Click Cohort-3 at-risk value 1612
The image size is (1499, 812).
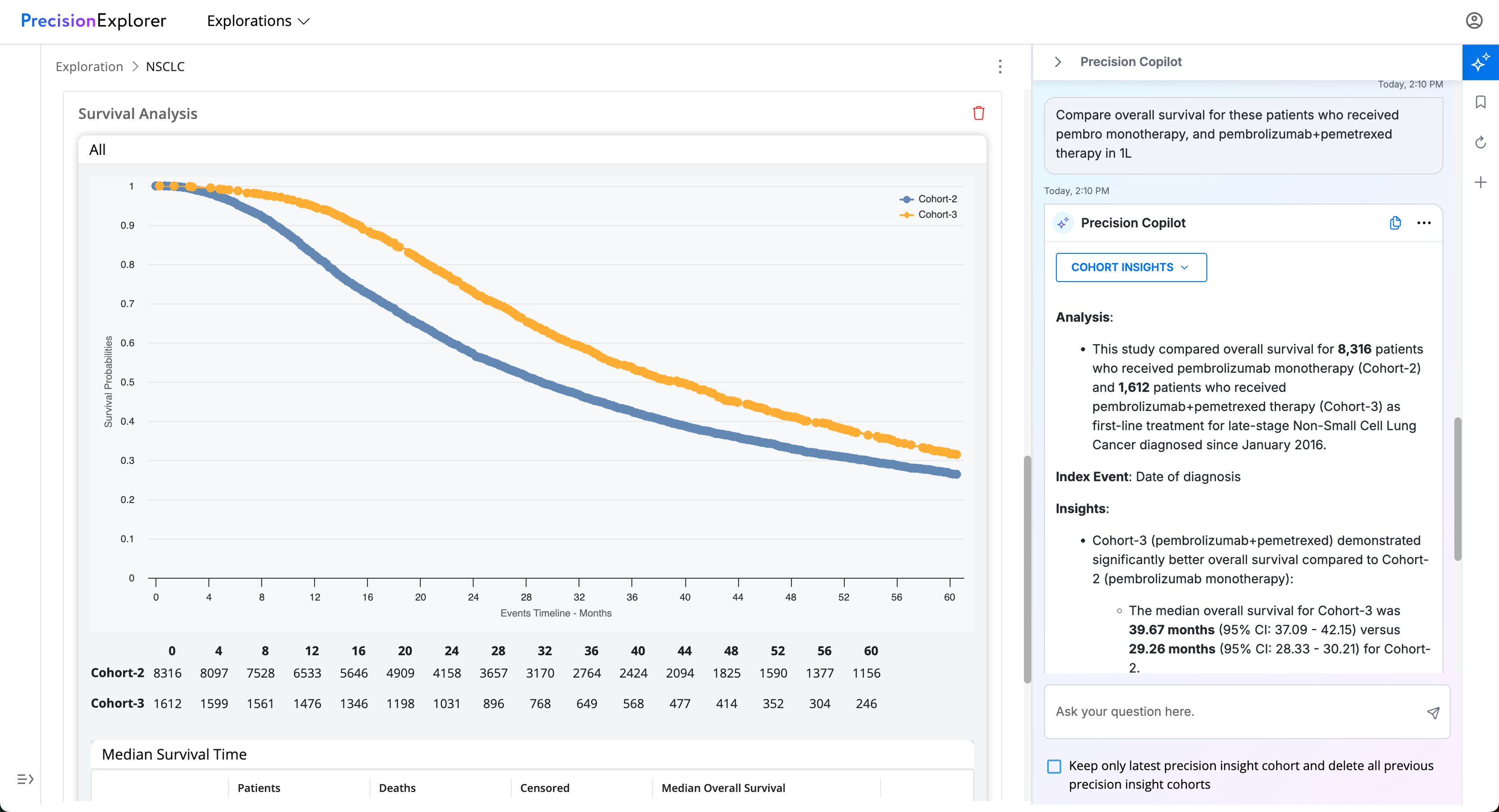[167, 704]
